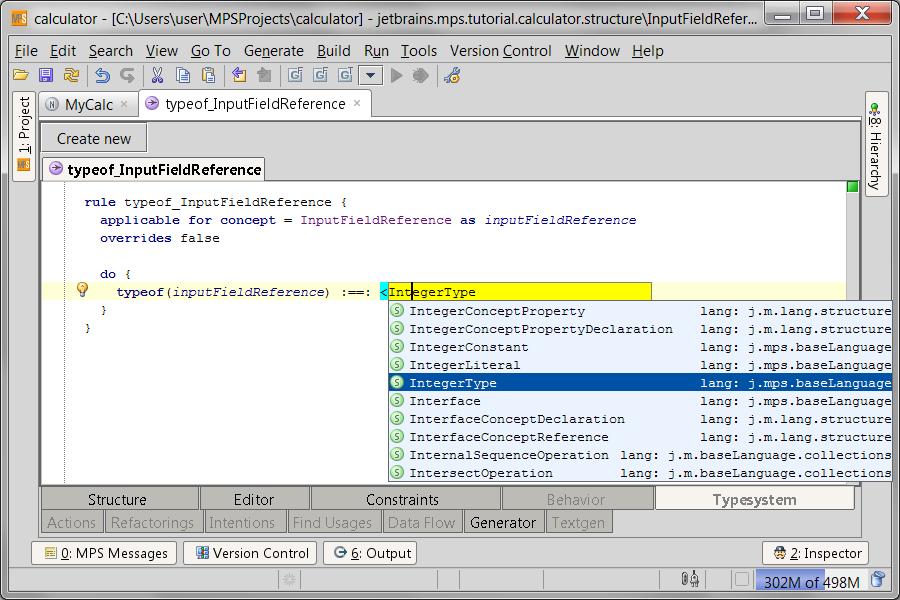Screen dimensions: 900x600
Task: Open the Version Control tool window button
Action: 250,553
